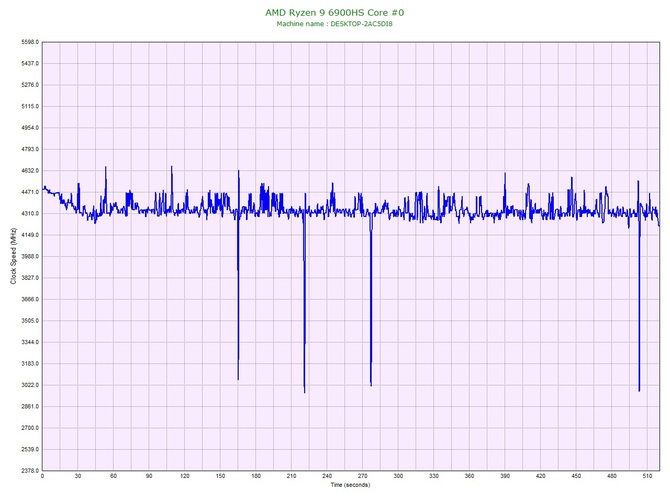Click the x-axis tick label 450
Screen dimensions: 670x502
click(x=576, y=476)
